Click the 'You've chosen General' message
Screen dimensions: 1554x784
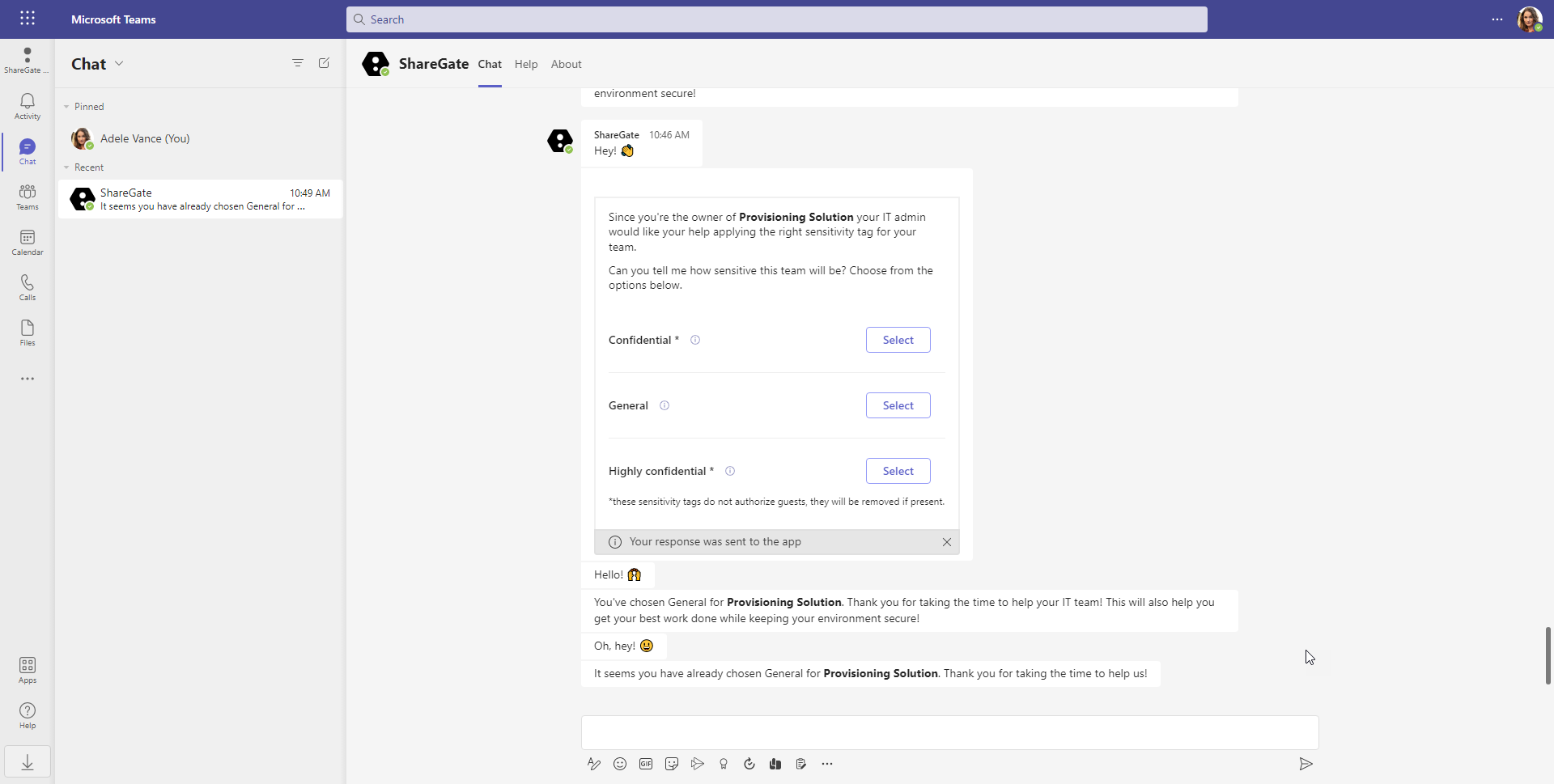pos(910,610)
